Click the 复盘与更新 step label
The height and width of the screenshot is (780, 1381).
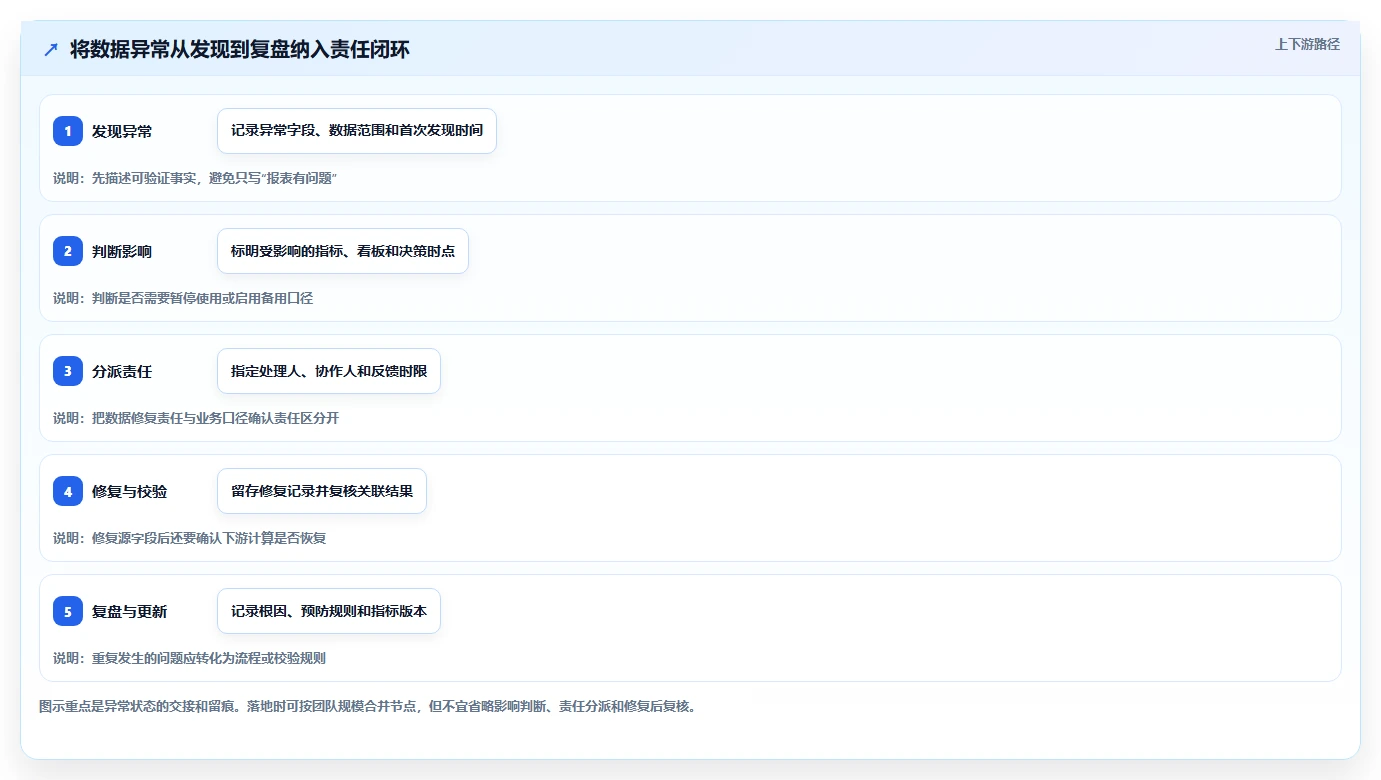[x=130, y=611]
